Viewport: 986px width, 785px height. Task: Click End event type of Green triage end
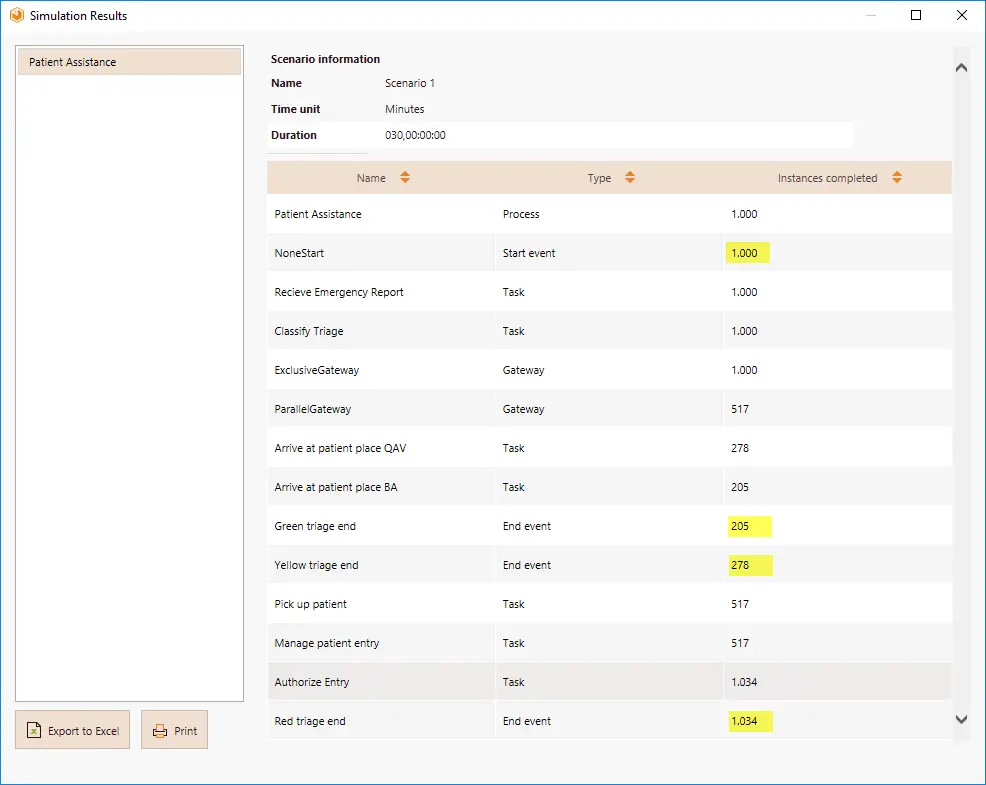(526, 526)
